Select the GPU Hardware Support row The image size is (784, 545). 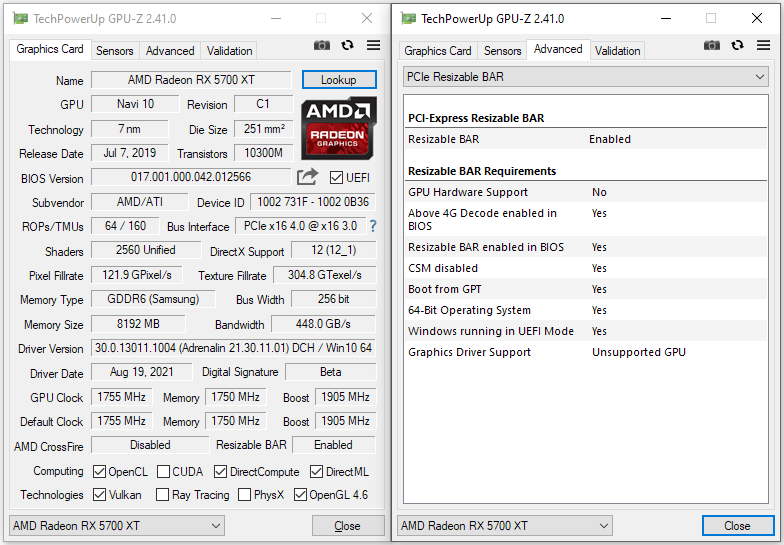click(x=586, y=192)
